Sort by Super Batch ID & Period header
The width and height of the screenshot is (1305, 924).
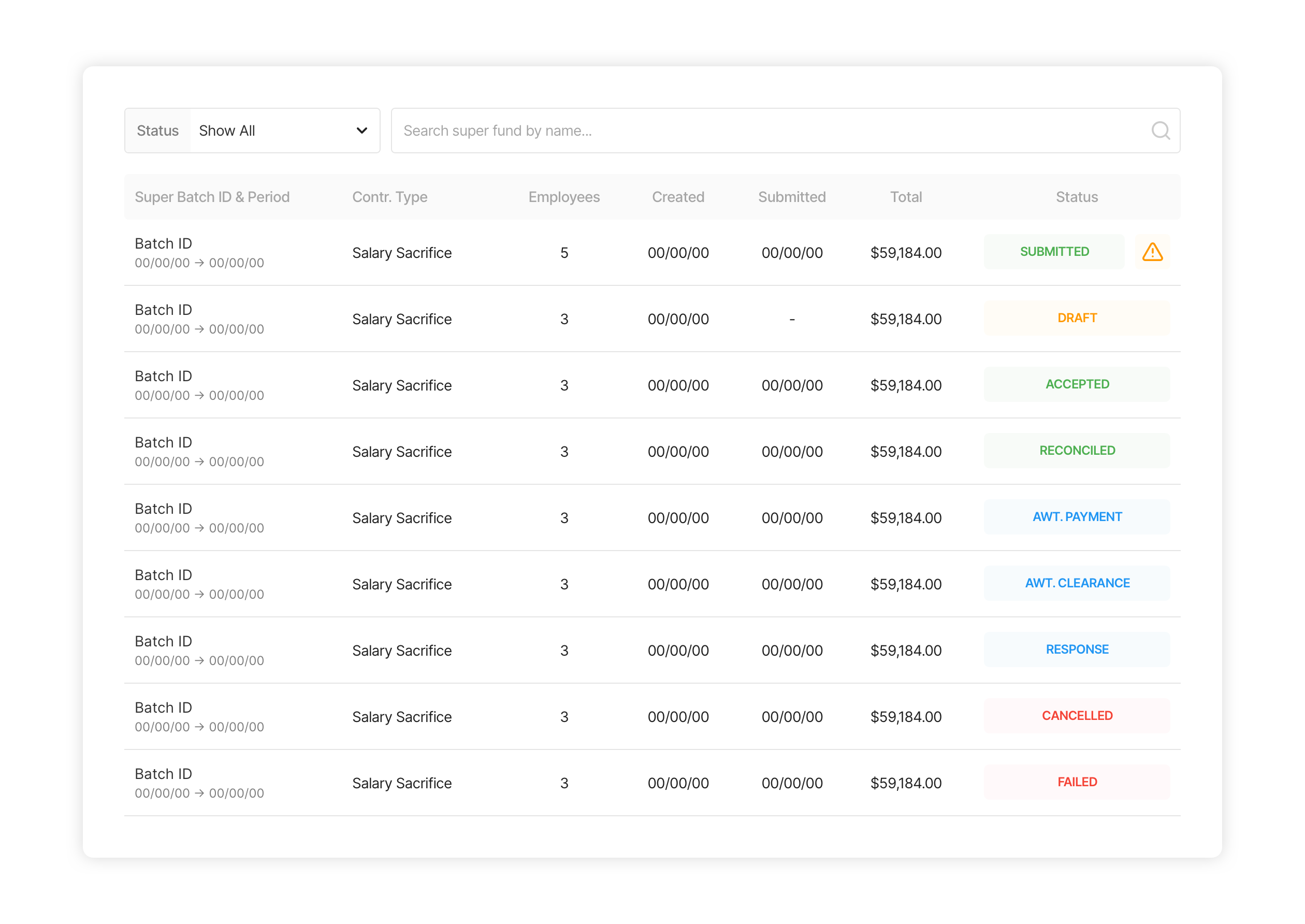tap(212, 197)
